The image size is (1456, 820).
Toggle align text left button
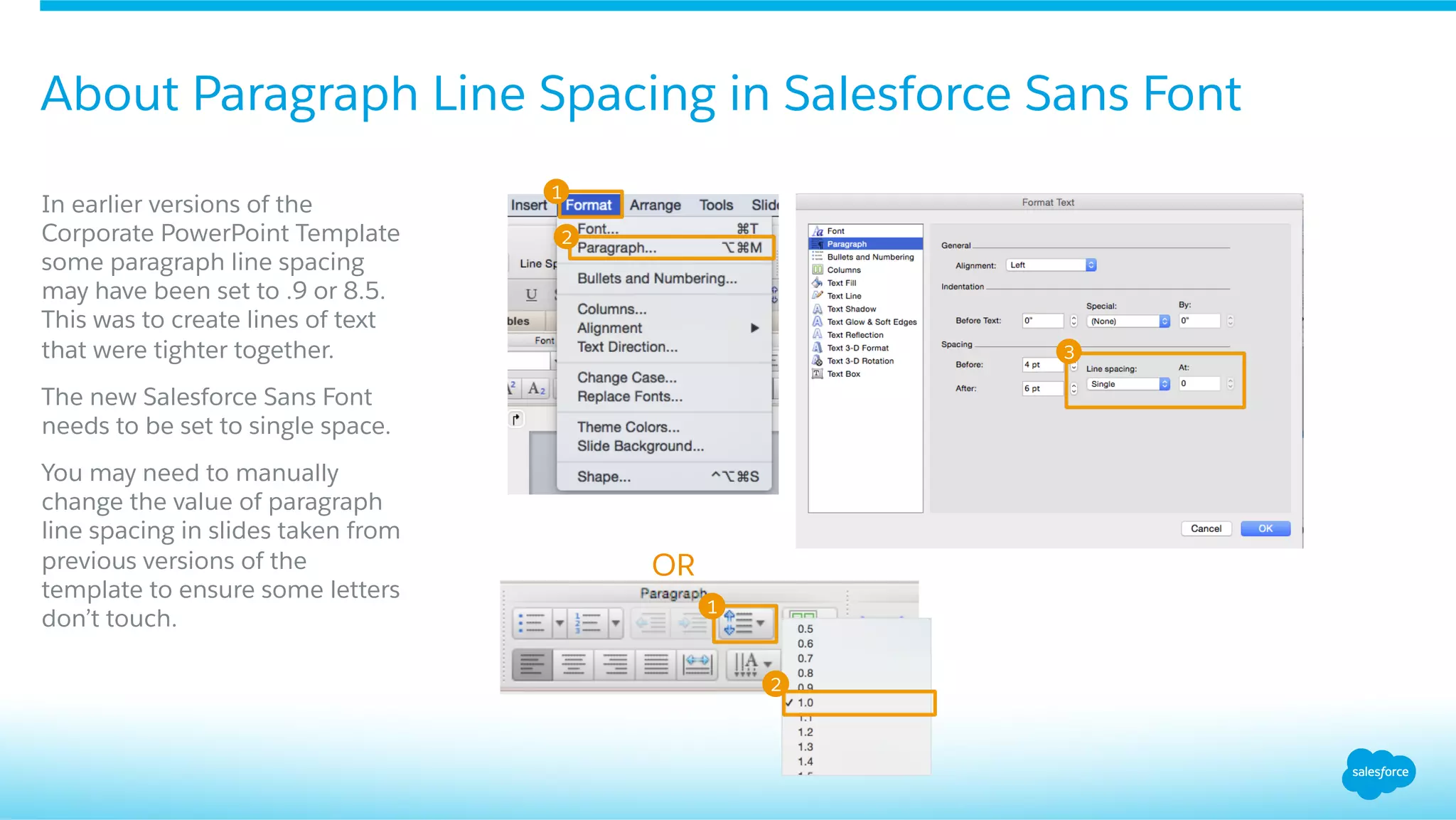point(532,665)
